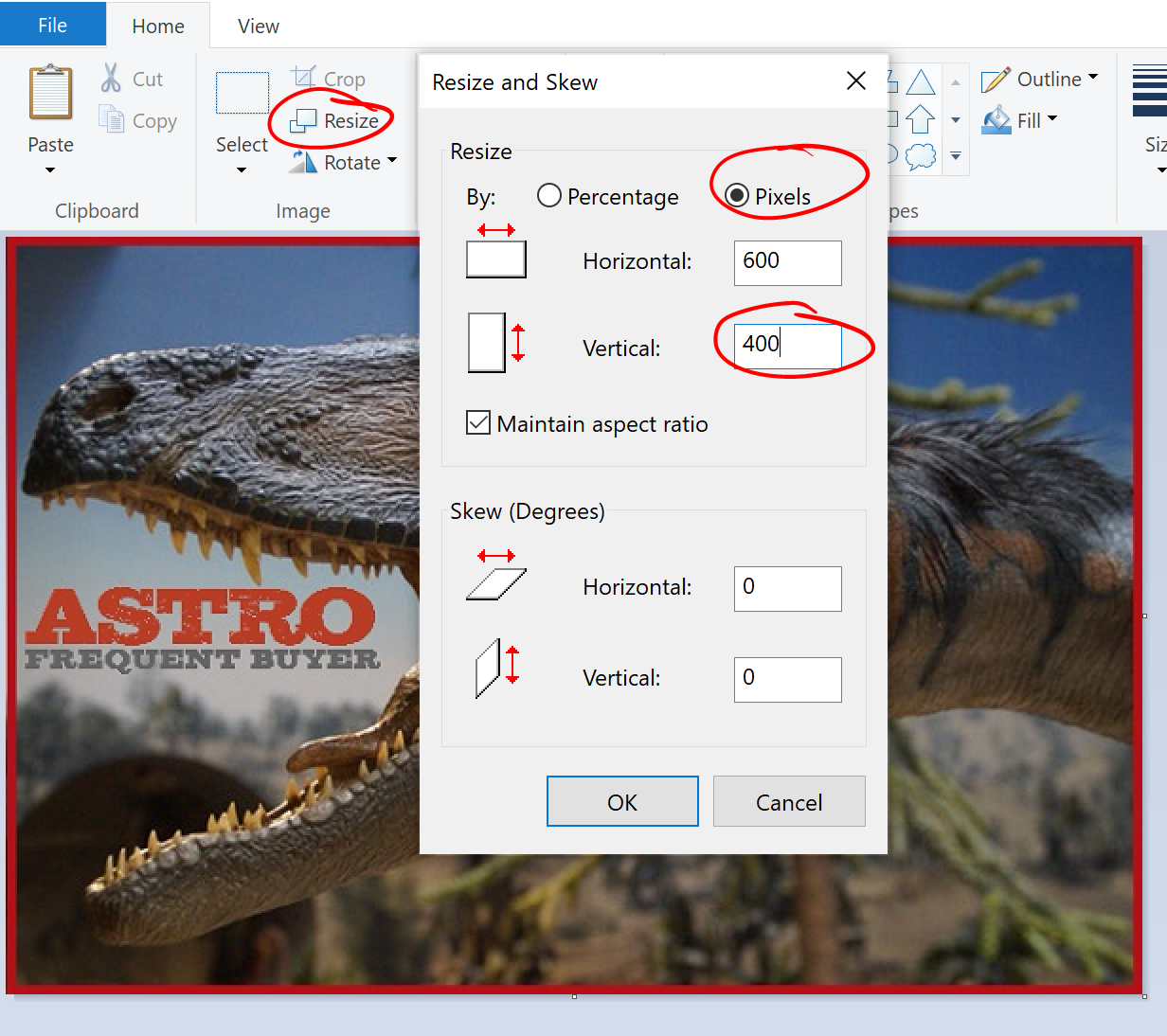Viewport: 1167px width, 1036px height.
Task: Select the Percentage radio button
Action: coord(549,196)
